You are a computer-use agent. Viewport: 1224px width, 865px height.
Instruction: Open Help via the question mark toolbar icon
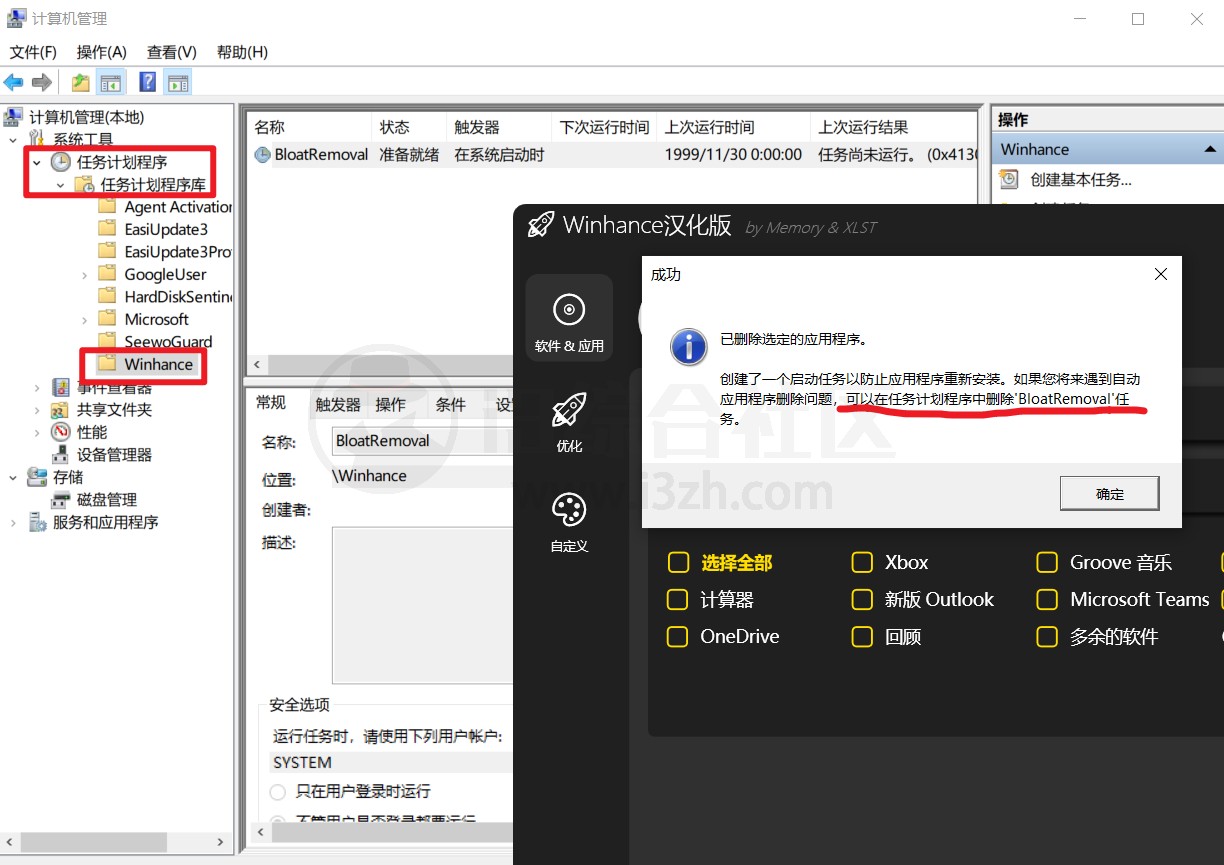click(x=146, y=81)
